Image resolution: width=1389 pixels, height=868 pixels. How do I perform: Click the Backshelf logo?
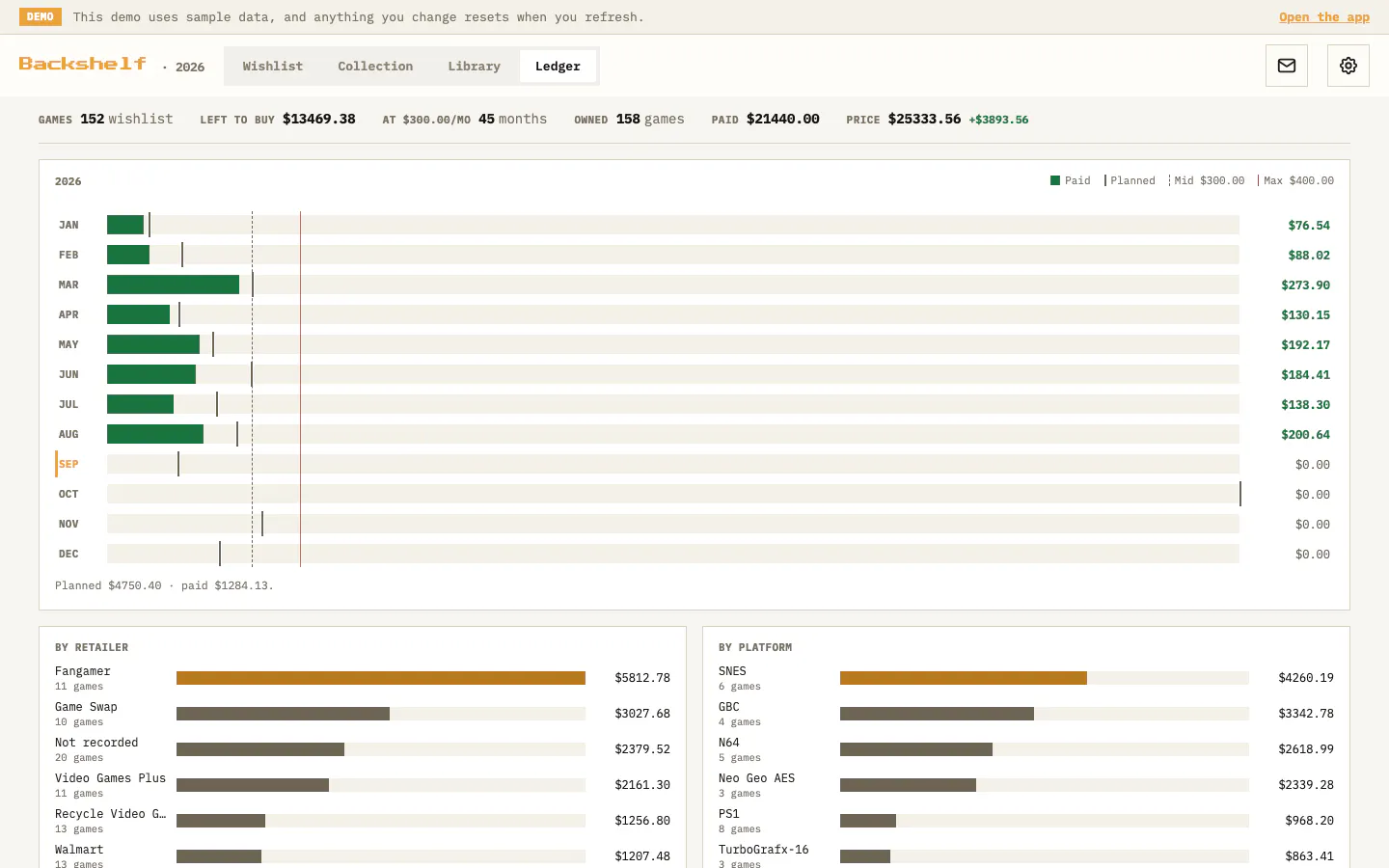coord(83,64)
